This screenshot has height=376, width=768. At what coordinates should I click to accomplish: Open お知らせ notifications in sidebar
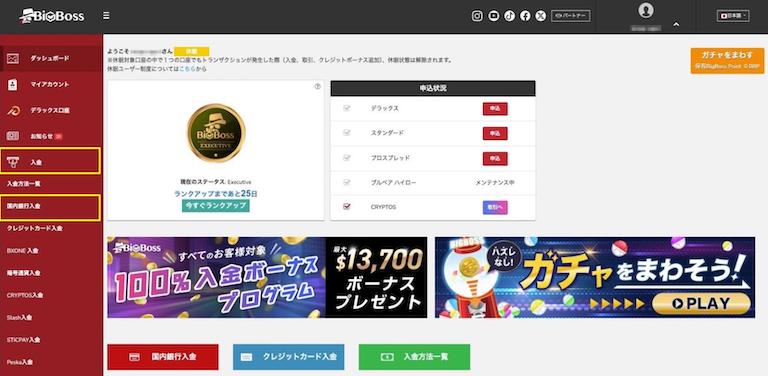(x=50, y=136)
